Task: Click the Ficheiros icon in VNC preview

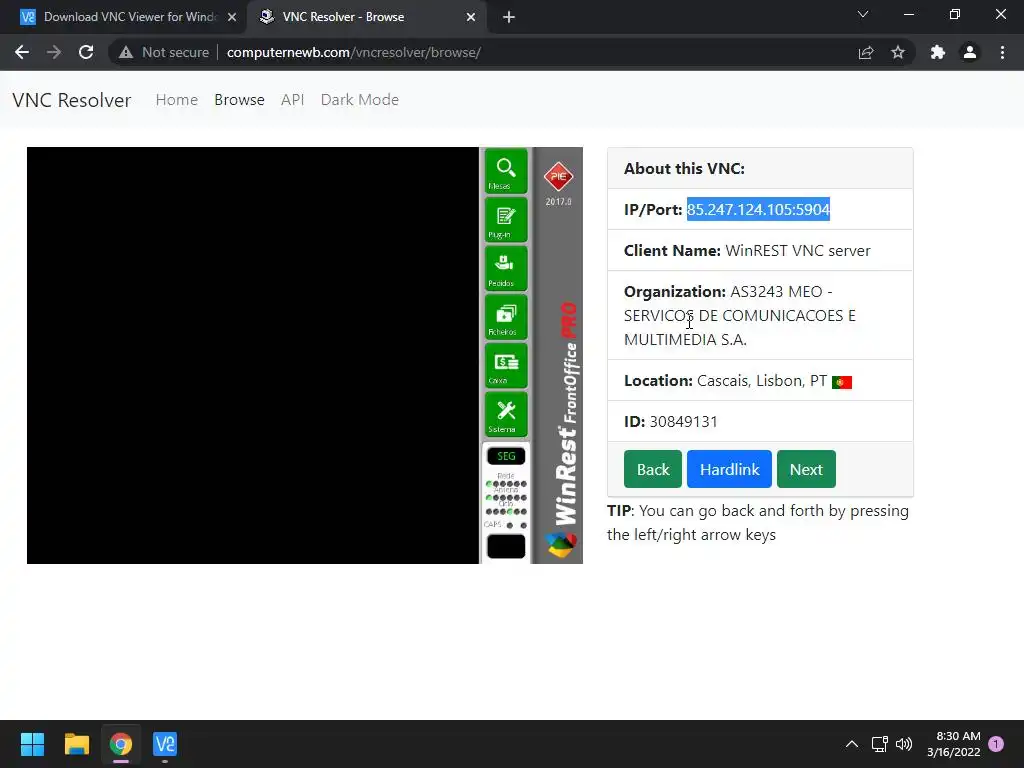Action: pyautogui.click(x=505, y=317)
